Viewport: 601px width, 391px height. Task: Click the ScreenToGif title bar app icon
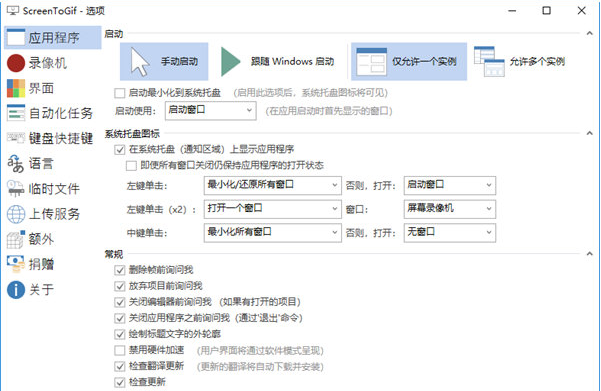[12, 10]
